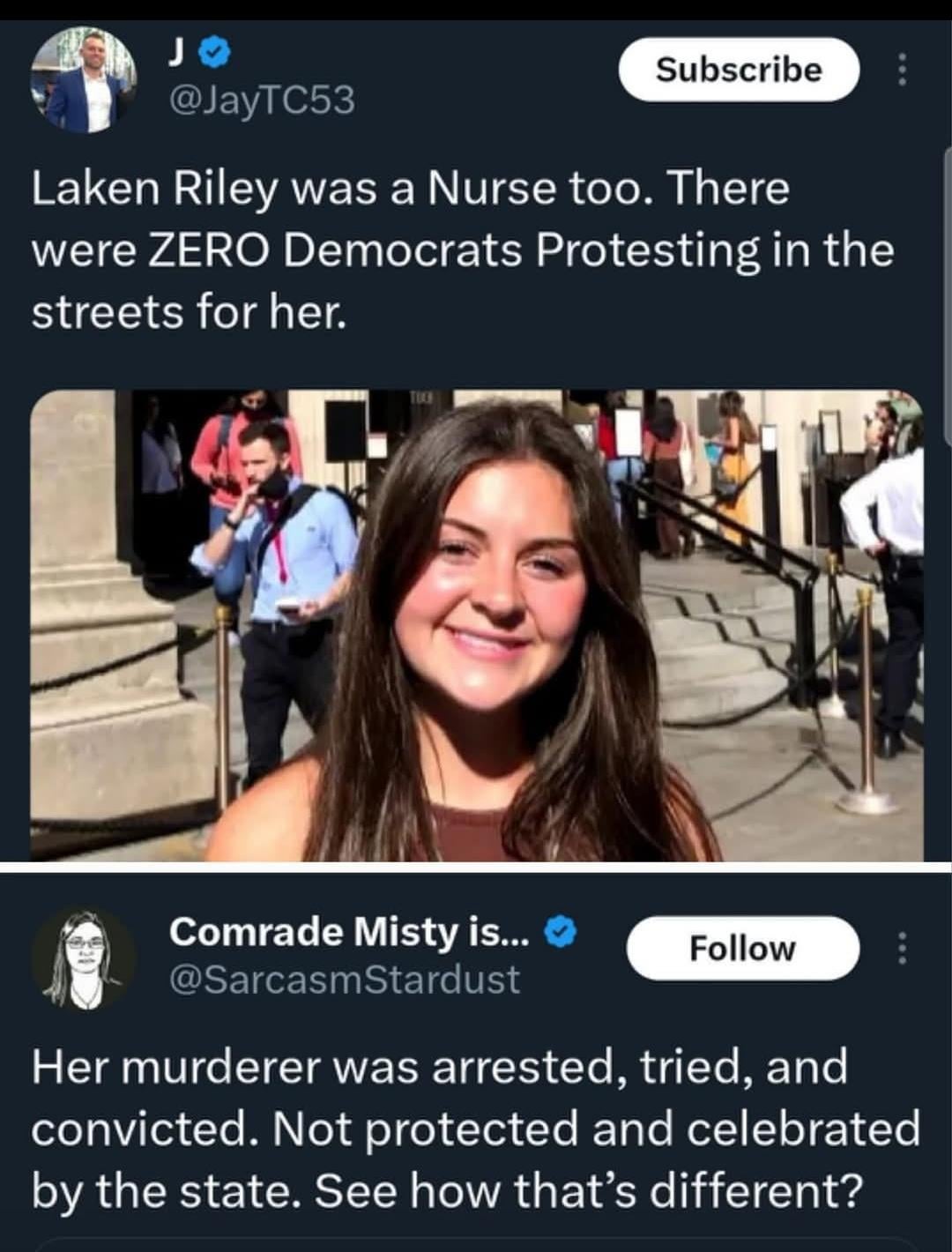The height and width of the screenshot is (1252, 952).
Task: Click the quoted post card at the bottom
Action: click(x=476, y=1245)
